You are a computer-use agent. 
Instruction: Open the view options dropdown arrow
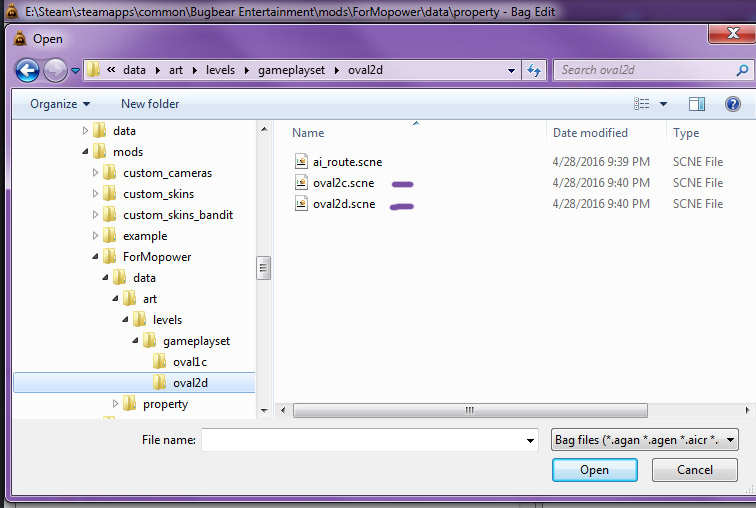coord(663,104)
